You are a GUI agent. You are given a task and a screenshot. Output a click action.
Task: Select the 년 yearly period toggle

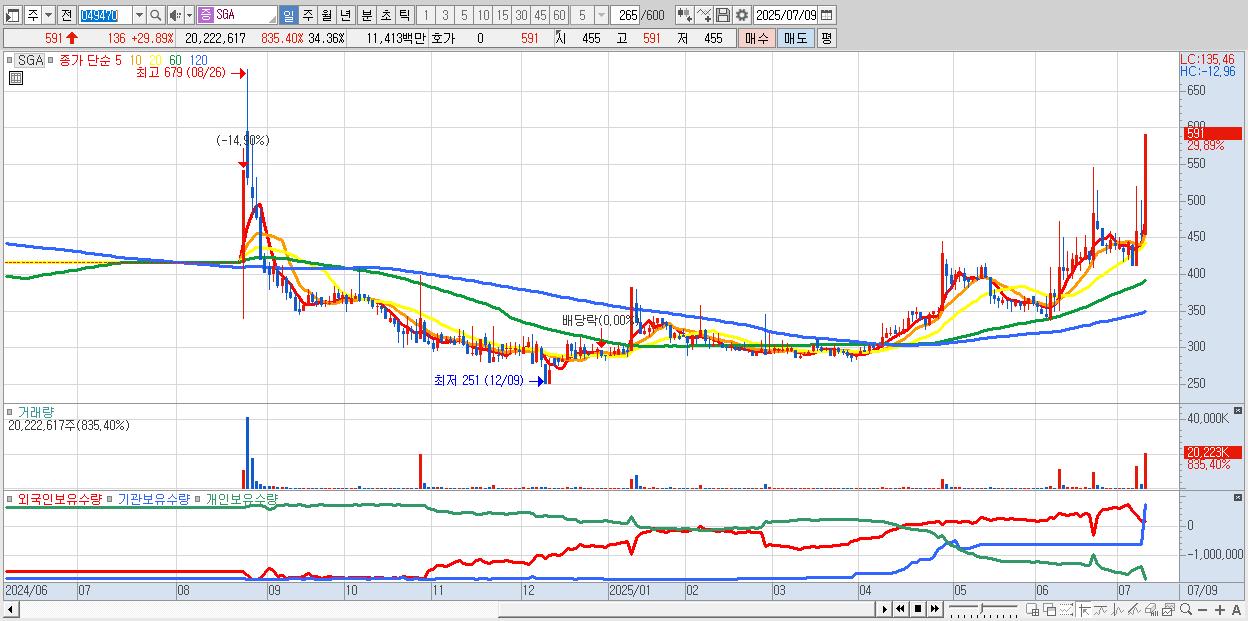tap(345, 15)
